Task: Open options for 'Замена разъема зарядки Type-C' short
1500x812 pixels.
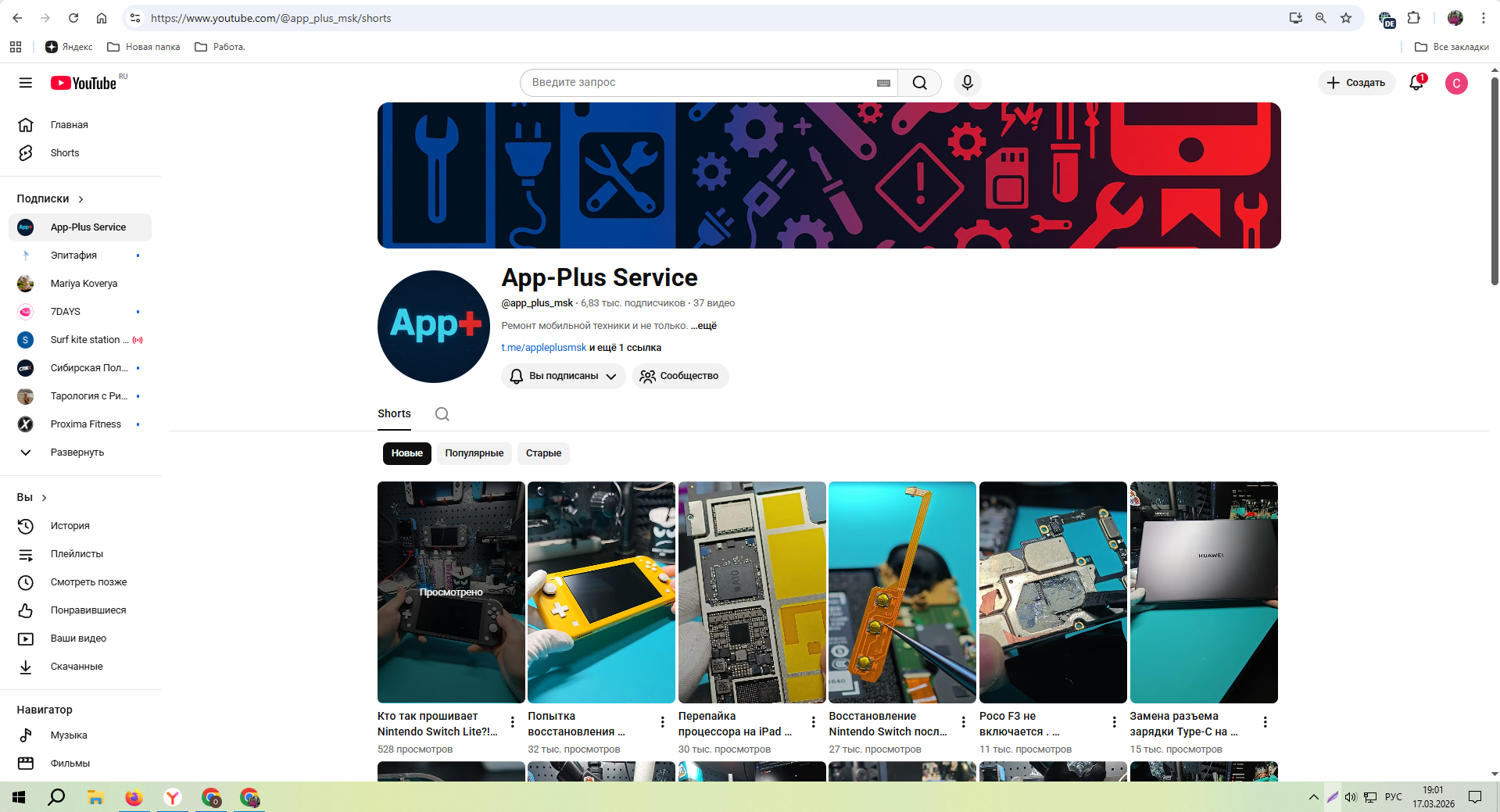Action: (1266, 722)
